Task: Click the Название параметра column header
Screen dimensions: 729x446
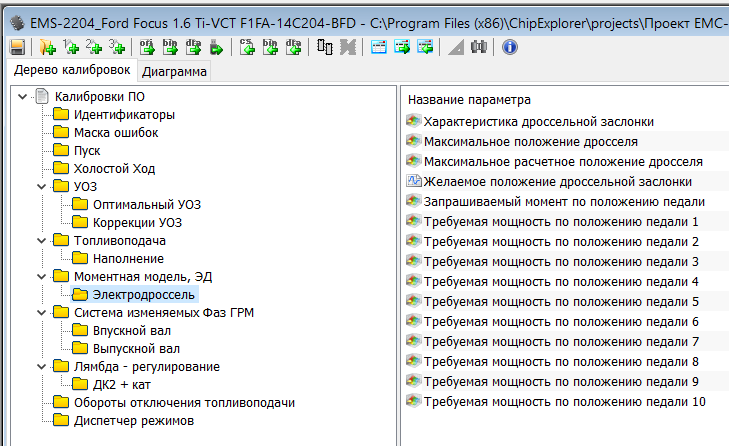Action: 469,100
